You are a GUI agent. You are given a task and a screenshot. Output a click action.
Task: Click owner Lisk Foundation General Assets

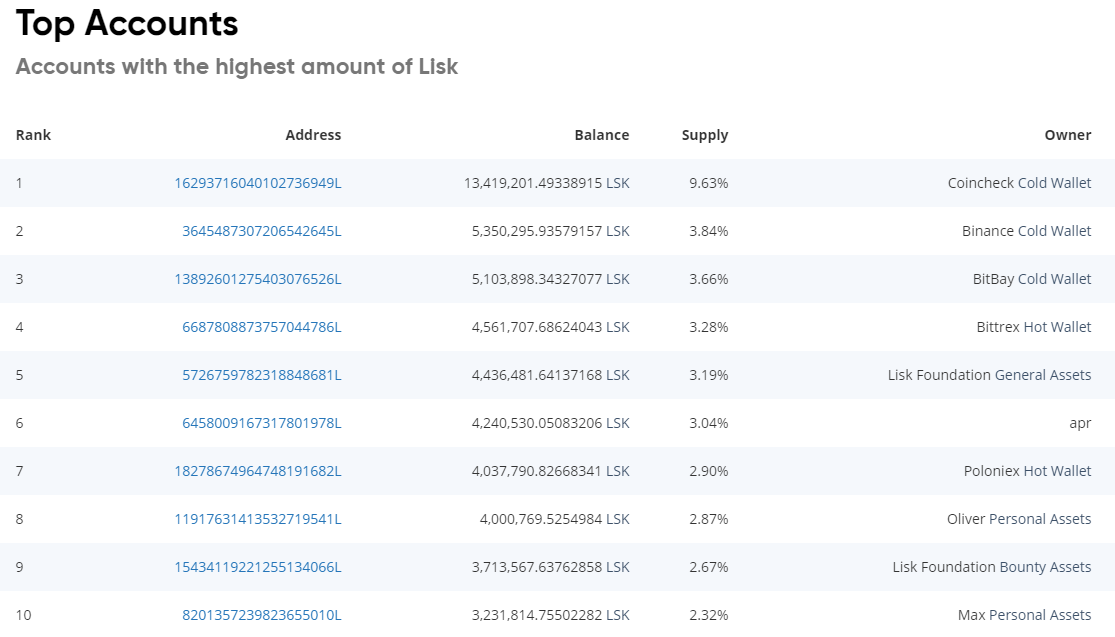coord(989,375)
